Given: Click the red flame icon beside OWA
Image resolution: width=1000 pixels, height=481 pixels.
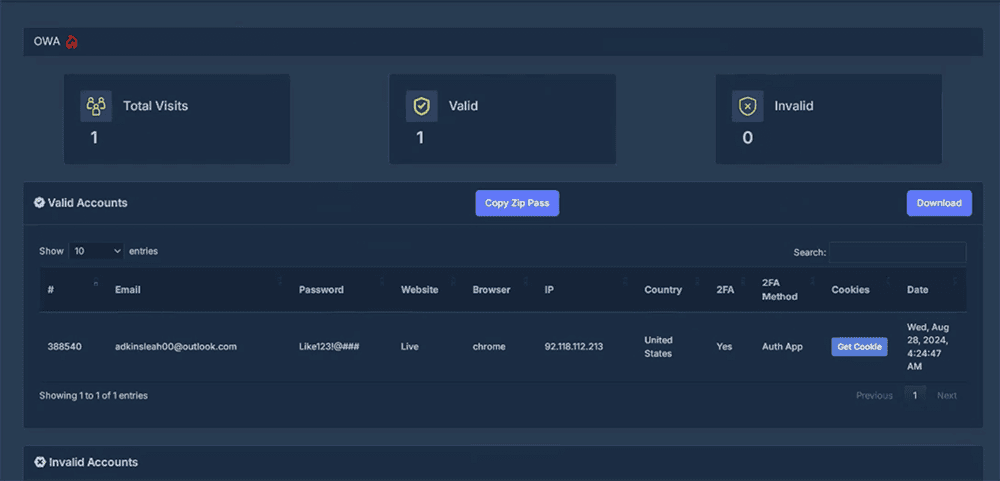Looking at the screenshot, I should pos(71,42).
